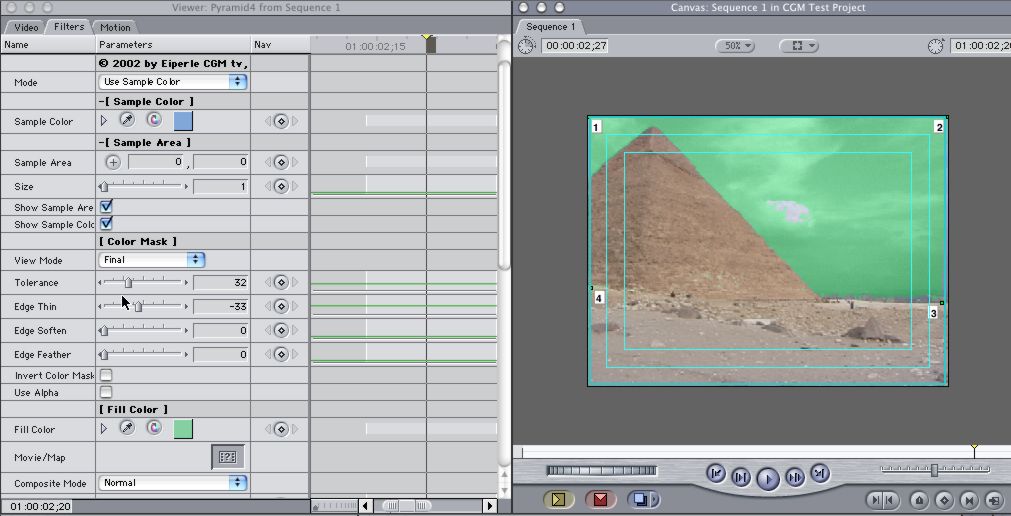Expand the Sample Color disclosure triangle

point(104,121)
